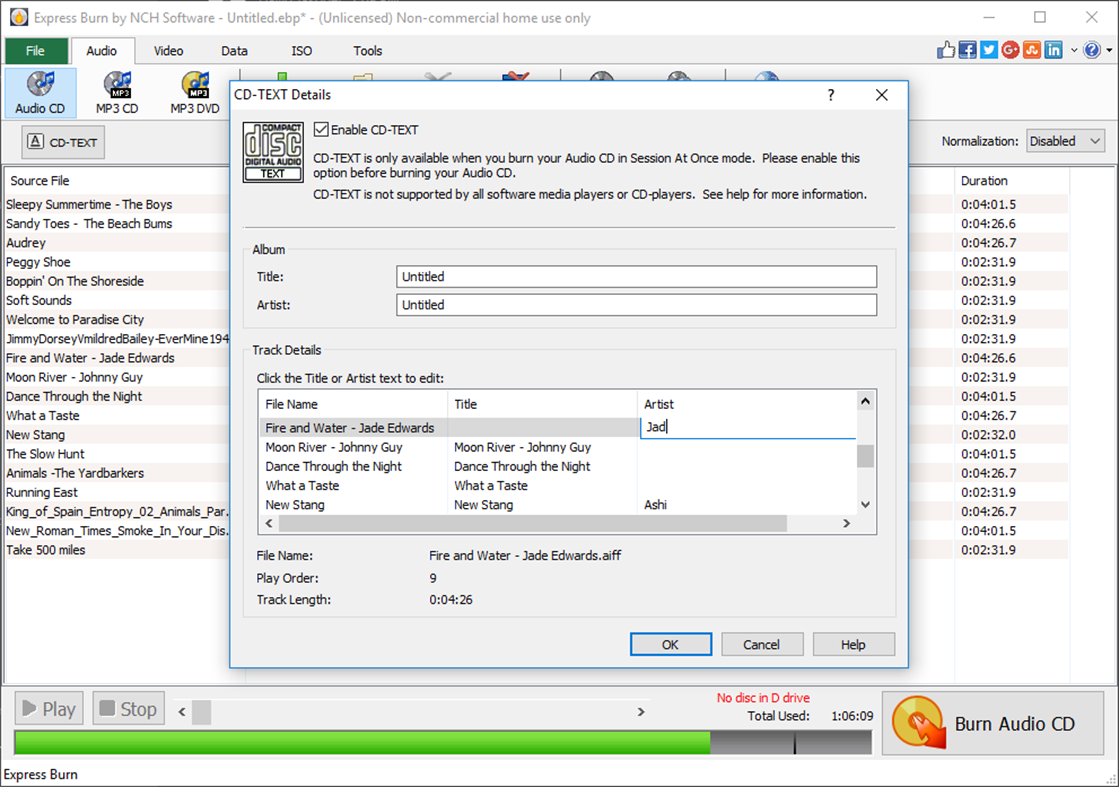The image size is (1119, 787).
Task: Click the Album Artist input field
Action: pos(636,305)
